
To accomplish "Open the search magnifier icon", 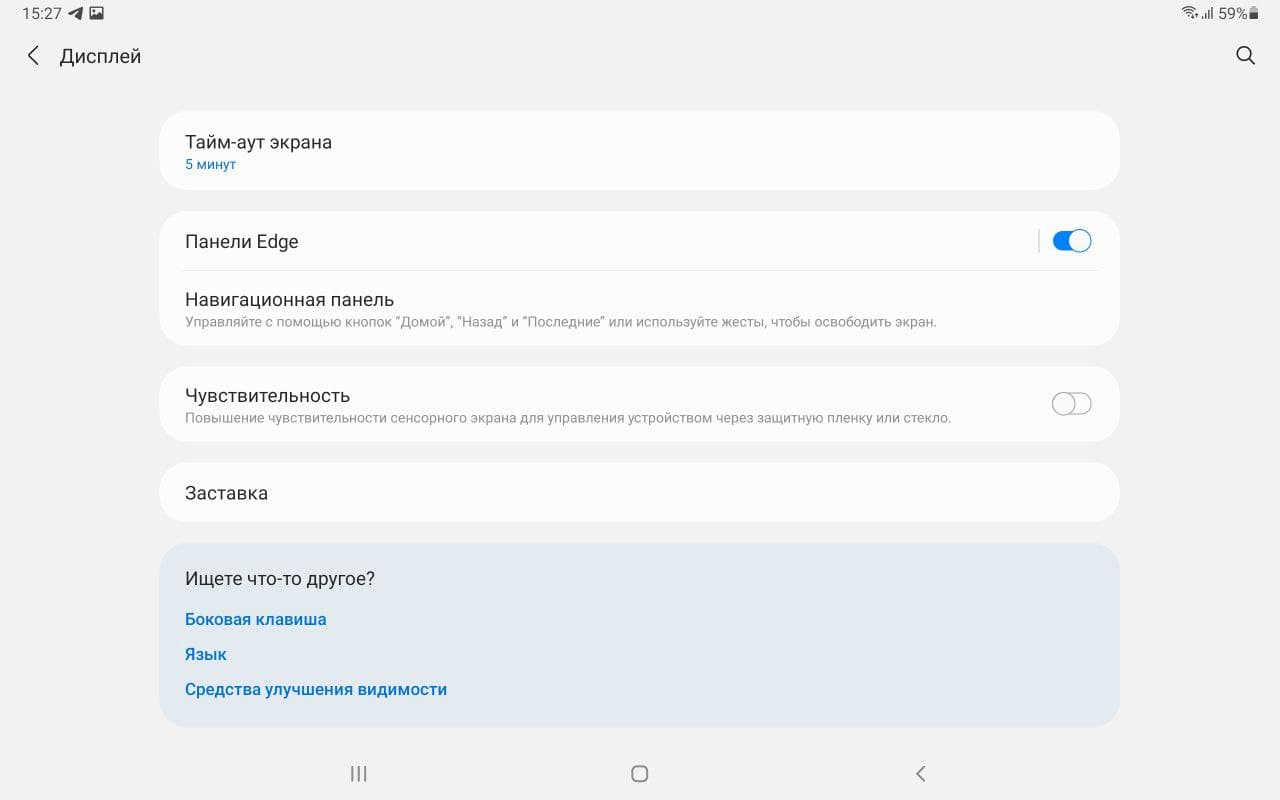I will coord(1245,56).
